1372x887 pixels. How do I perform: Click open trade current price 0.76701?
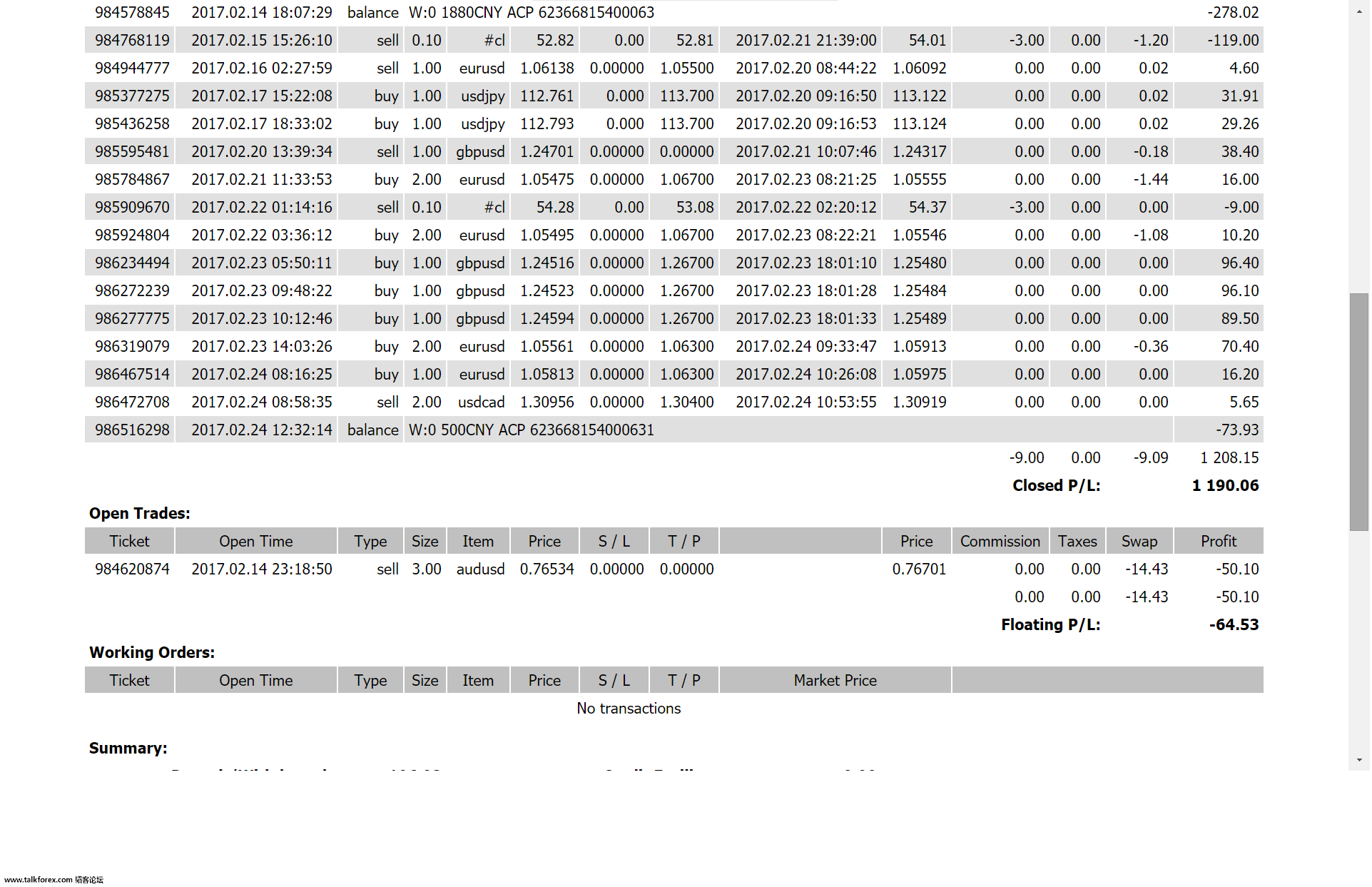(x=919, y=569)
